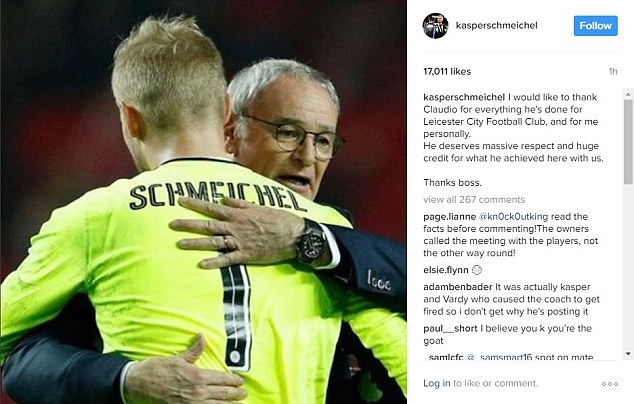Click the Log in link

pos(436,383)
